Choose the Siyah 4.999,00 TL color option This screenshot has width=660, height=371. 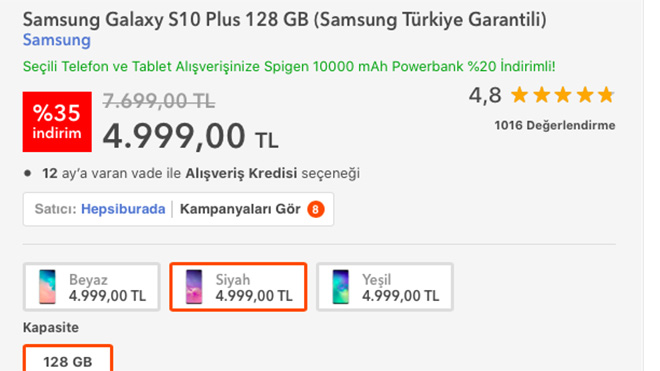(x=238, y=287)
